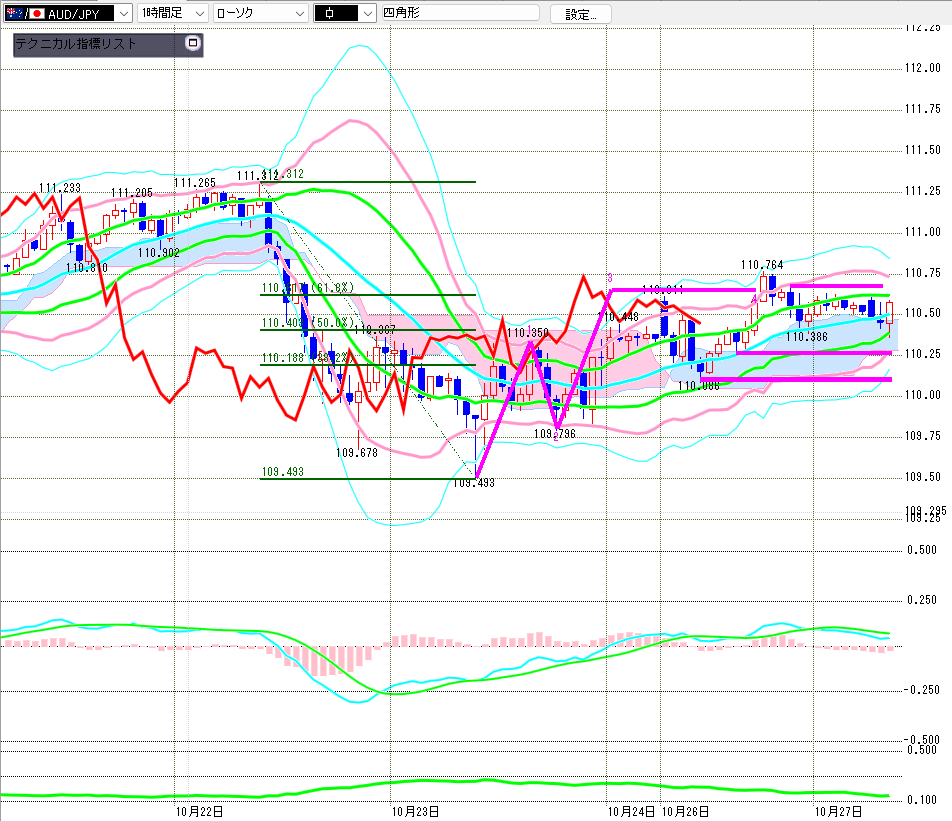Click the 110.448 price label
The image size is (952, 821).
click(x=619, y=316)
